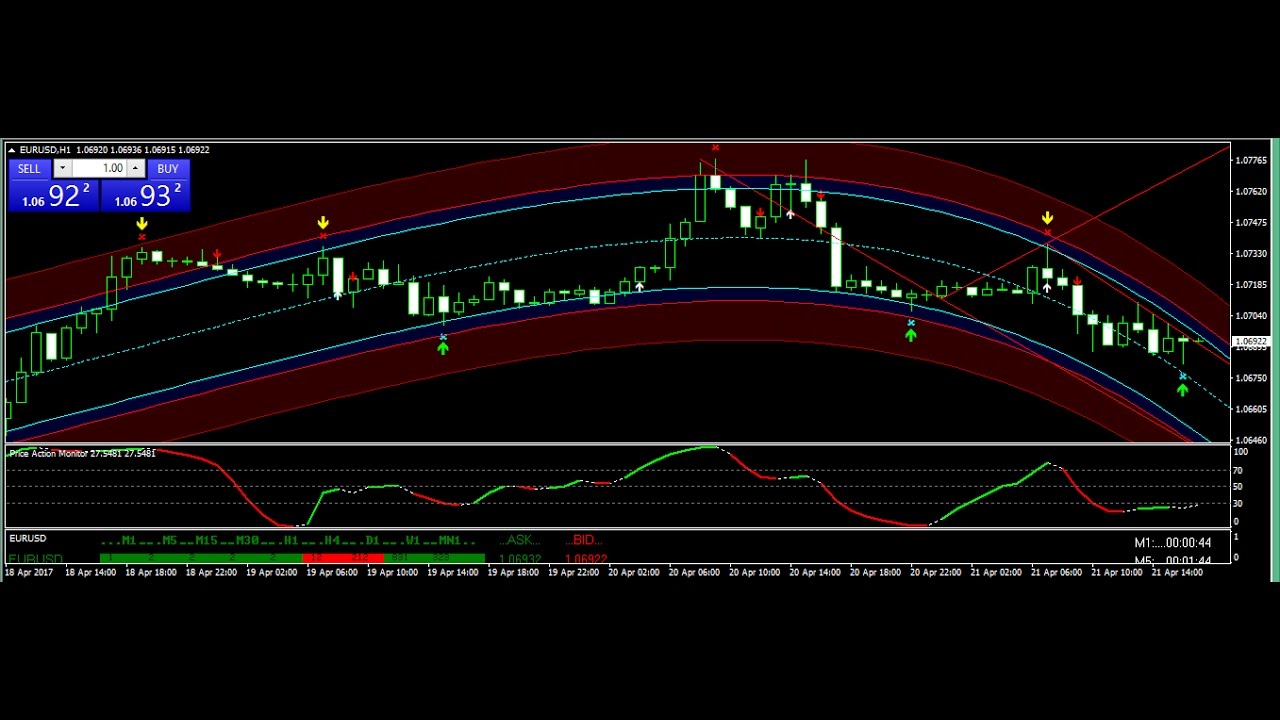Click the H1 timeframe label in bottom panel
This screenshot has height=720, width=1280.
coord(291,541)
